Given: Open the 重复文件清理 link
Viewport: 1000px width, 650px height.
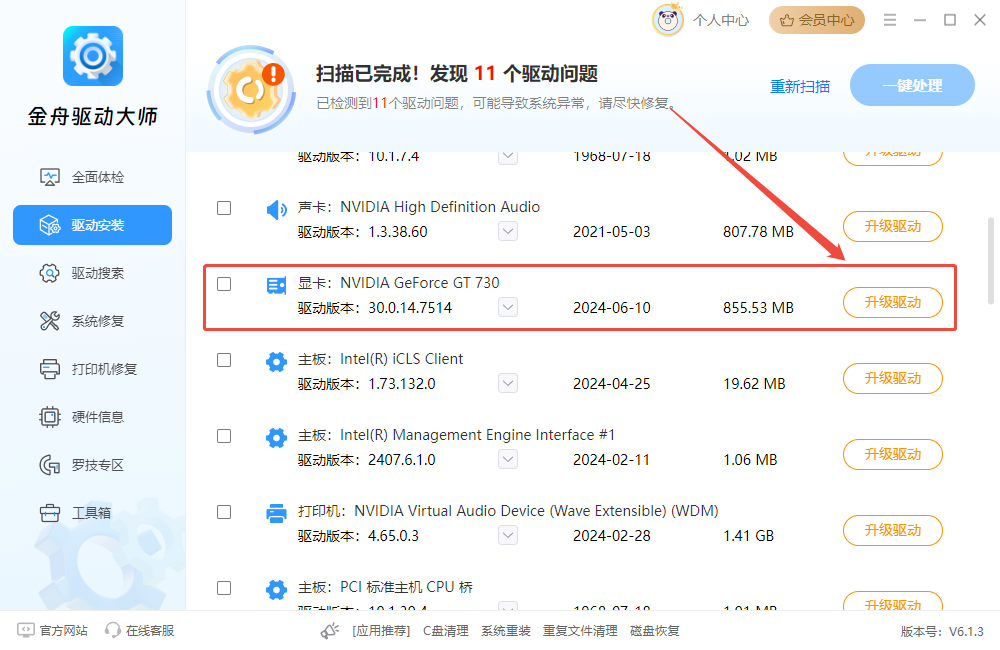Looking at the screenshot, I should coord(580,631).
